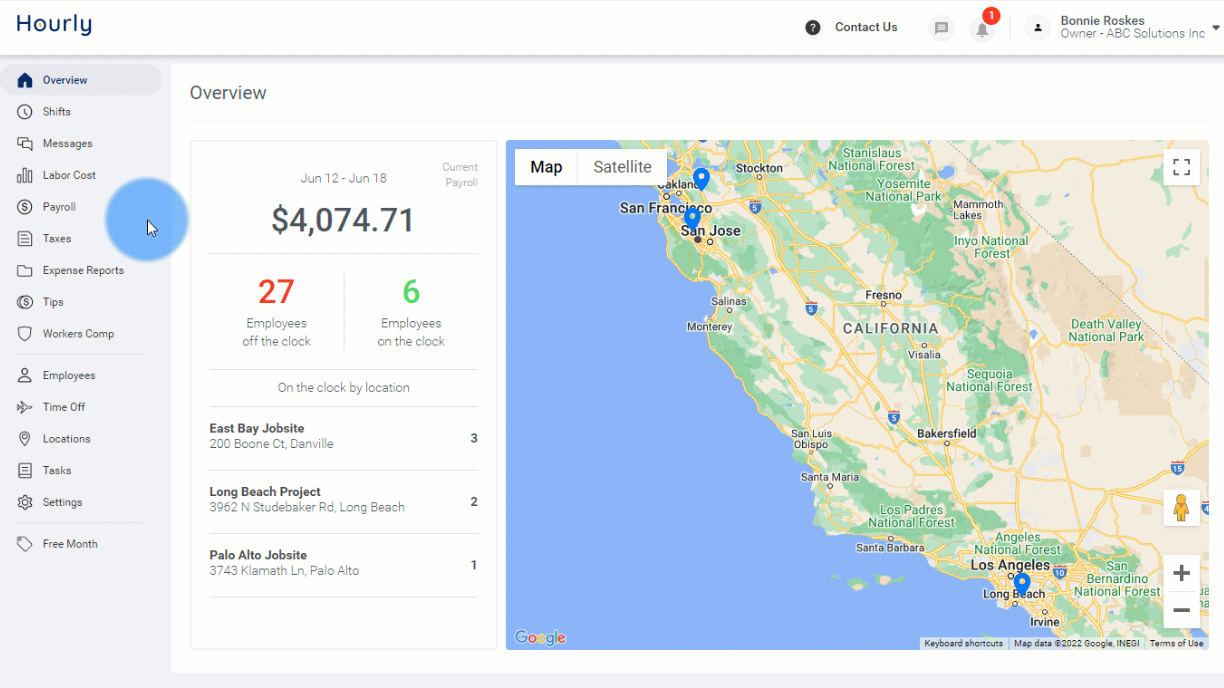Select the Long Beach Project row
The image size is (1224, 688).
click(343, 502)
